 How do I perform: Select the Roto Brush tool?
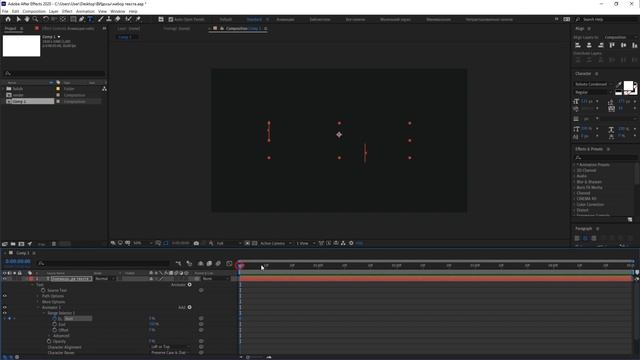pyautogui.click(x=128, y=19)
